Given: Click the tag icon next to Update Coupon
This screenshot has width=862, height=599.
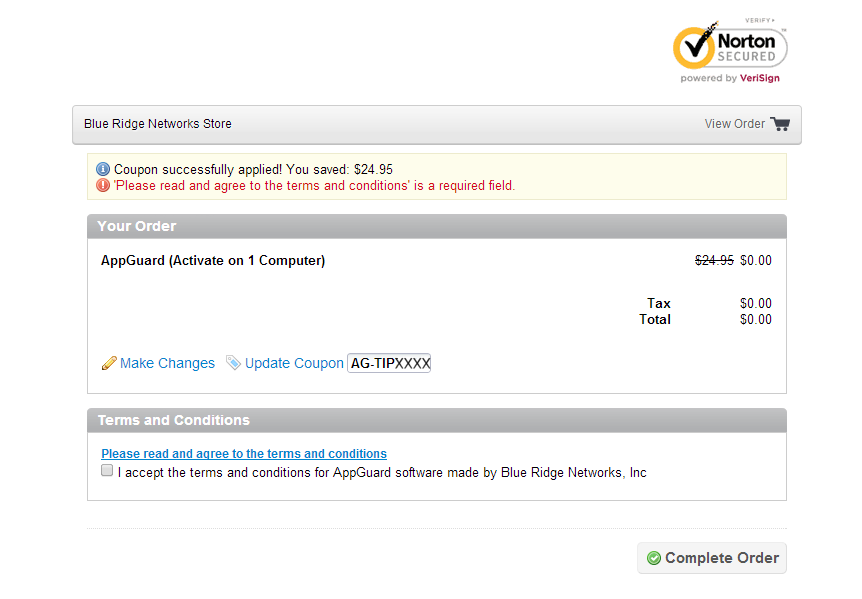Looking at the screenshot, I should [233, 363].
